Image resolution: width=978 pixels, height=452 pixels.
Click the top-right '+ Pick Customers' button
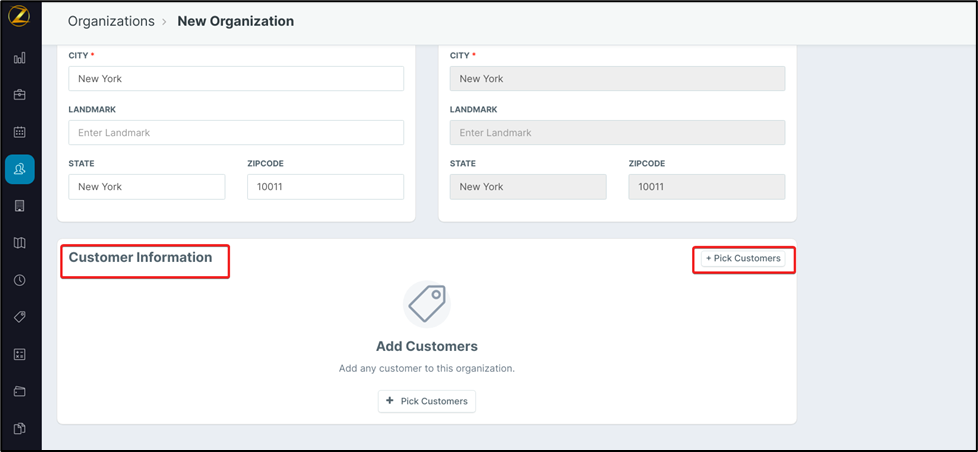[x=743, y=259]
